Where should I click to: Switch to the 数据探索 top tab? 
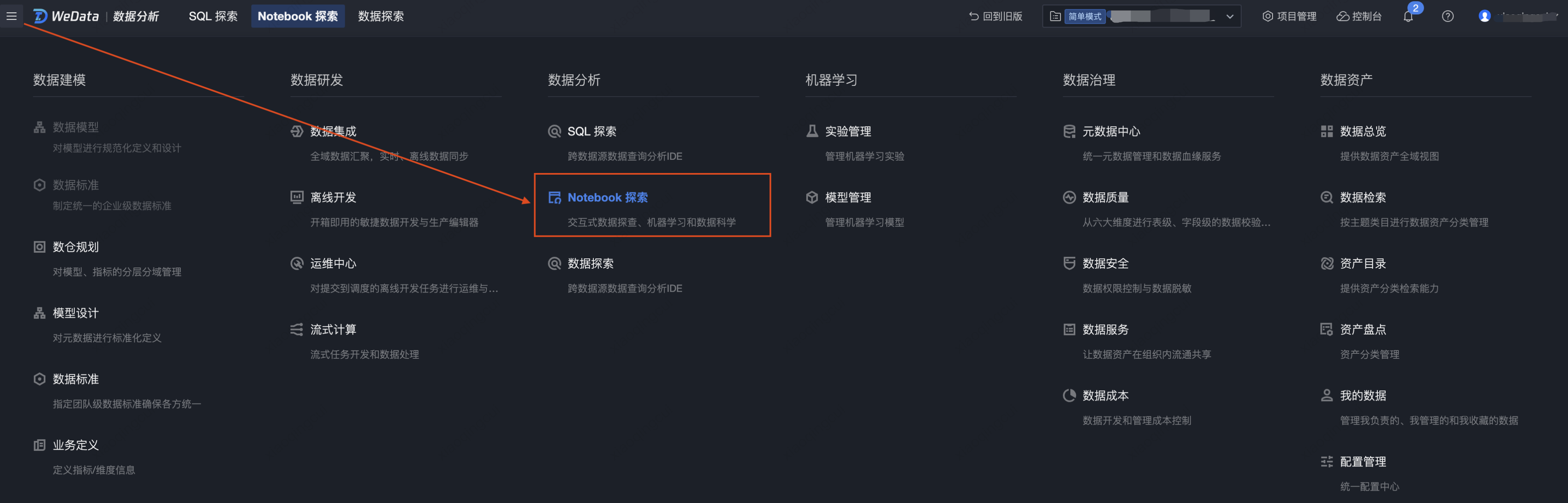tap(380, 16)
